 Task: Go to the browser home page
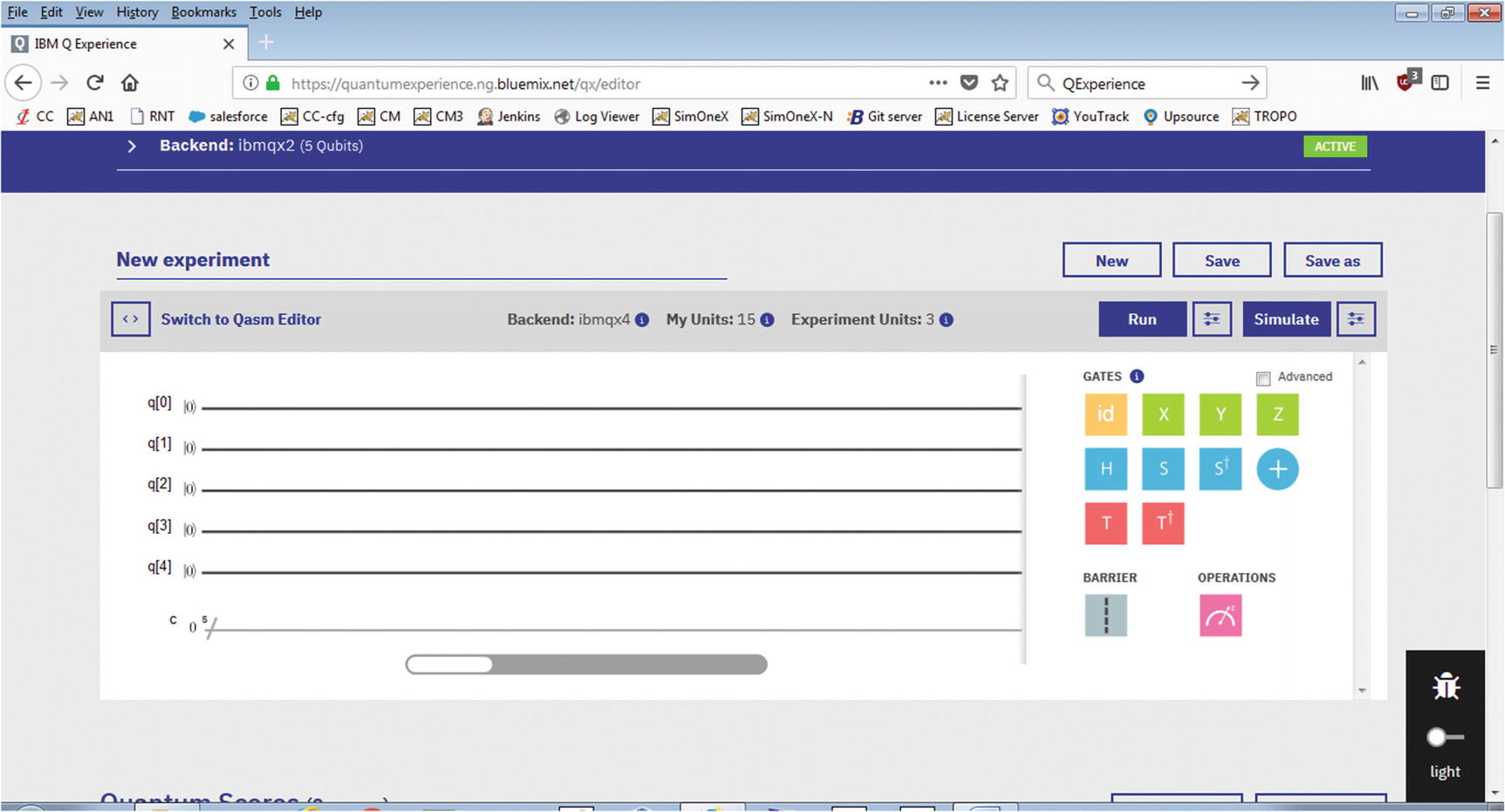click(130, 83)
